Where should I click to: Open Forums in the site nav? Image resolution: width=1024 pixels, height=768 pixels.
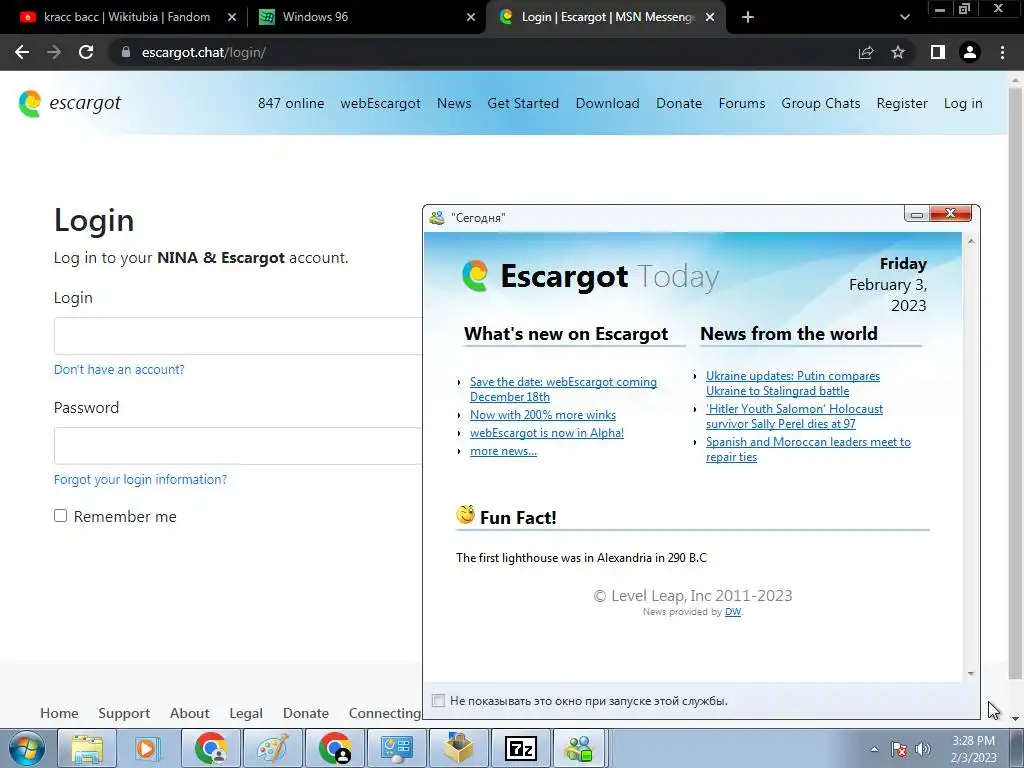click(742, 103)
